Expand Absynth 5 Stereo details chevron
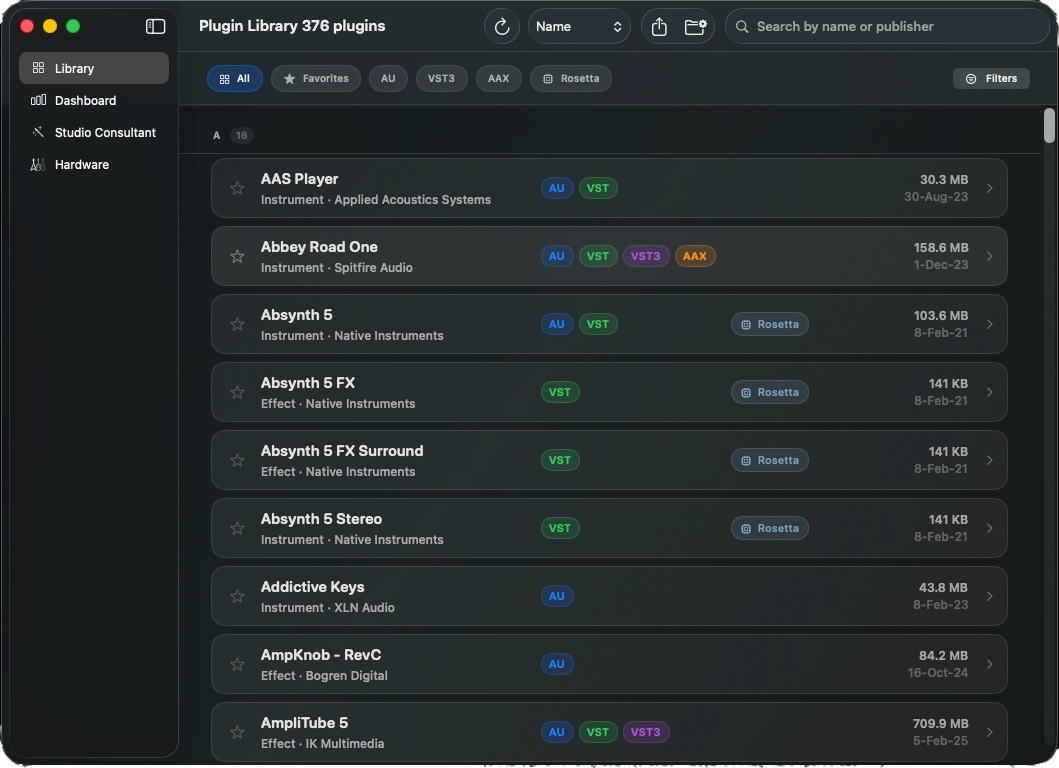 click(989, 528)
